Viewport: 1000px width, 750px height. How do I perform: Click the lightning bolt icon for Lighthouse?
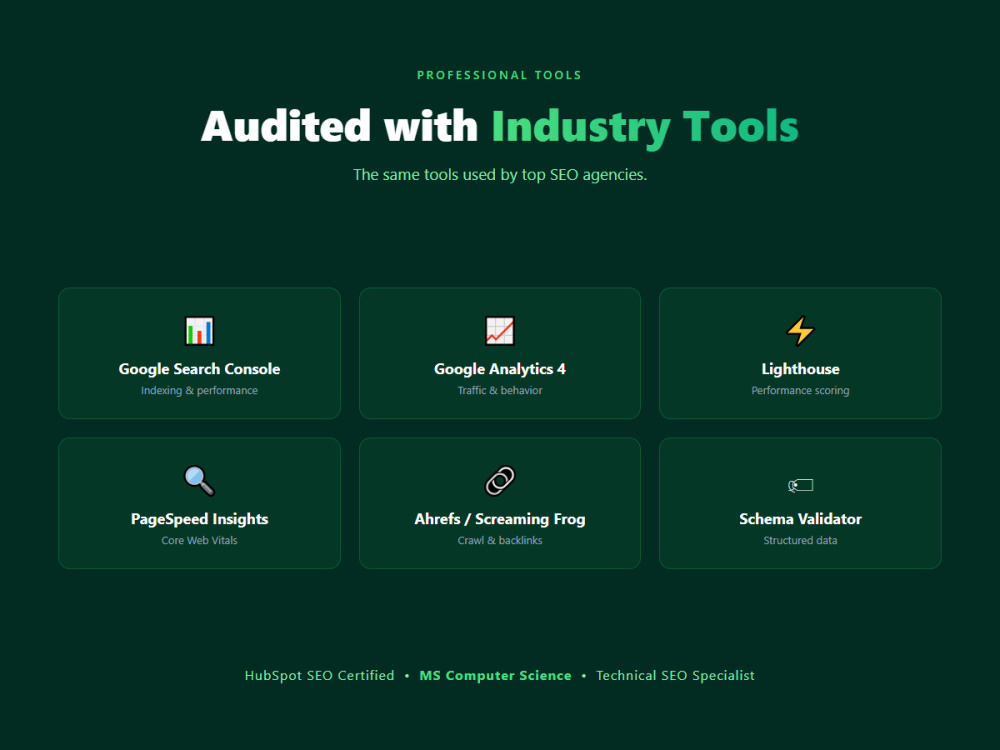[800, 331]
